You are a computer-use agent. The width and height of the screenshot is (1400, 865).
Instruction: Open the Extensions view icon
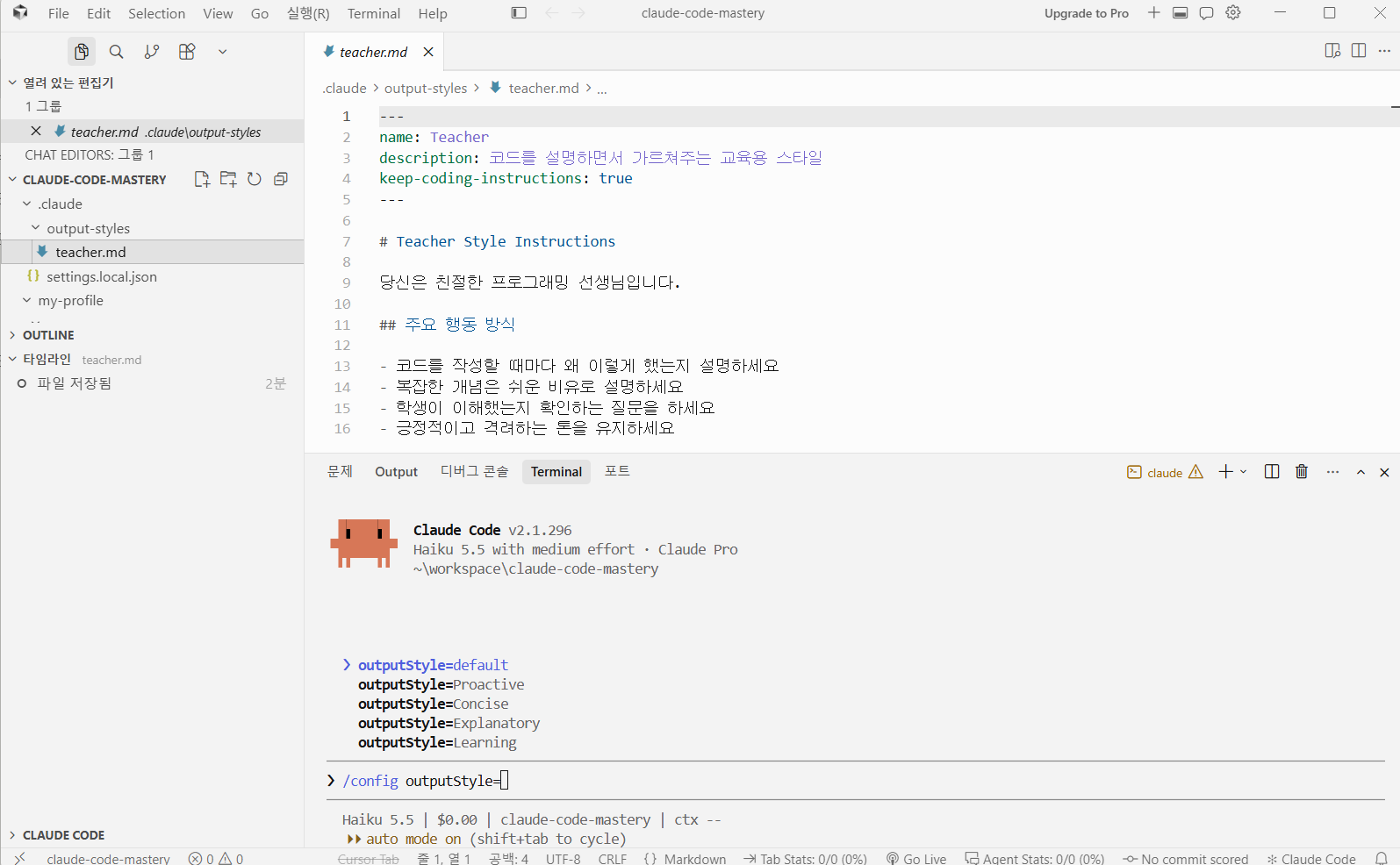coord(187,52)
